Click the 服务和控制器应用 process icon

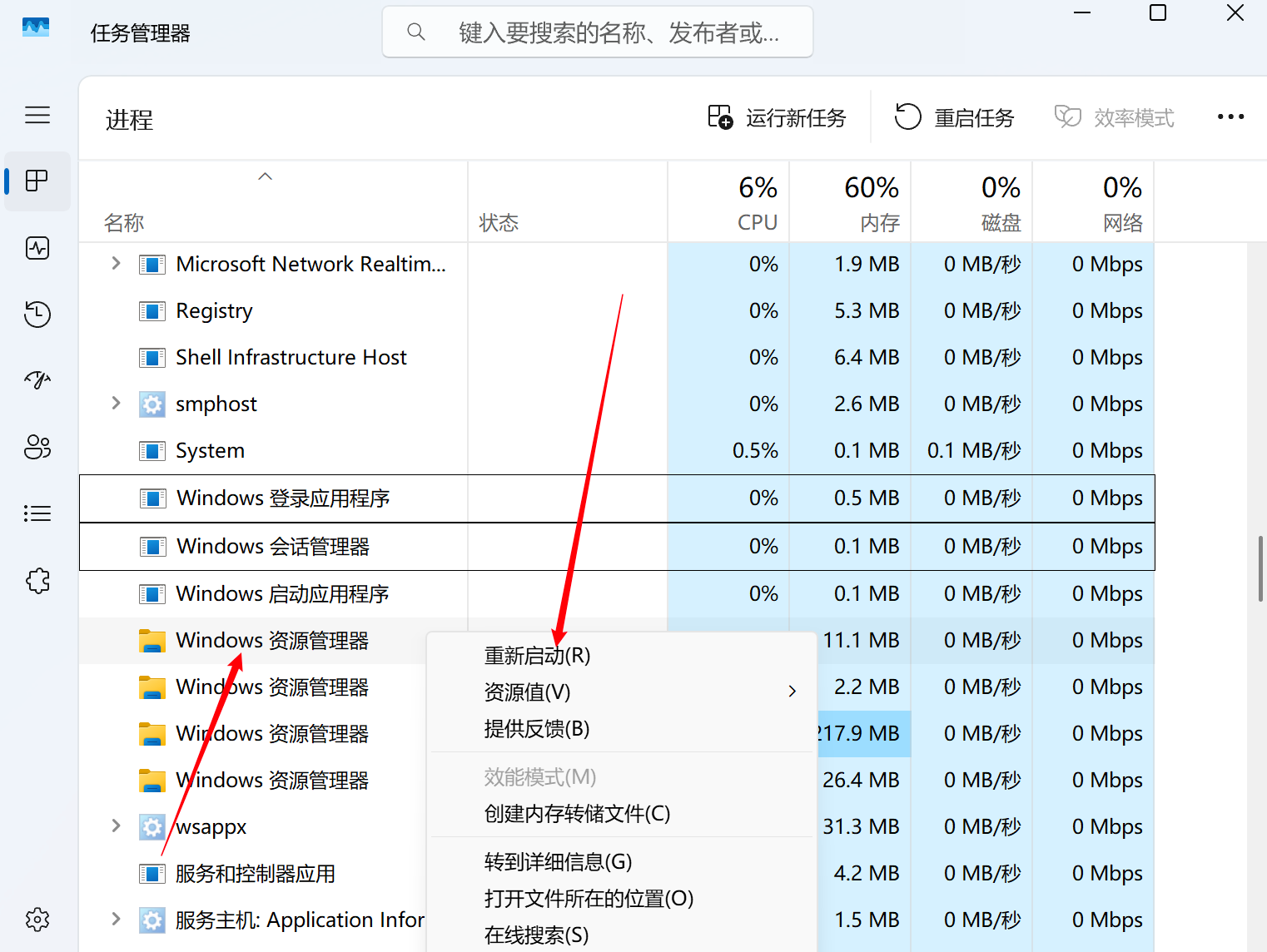click(x=152, y=874)
